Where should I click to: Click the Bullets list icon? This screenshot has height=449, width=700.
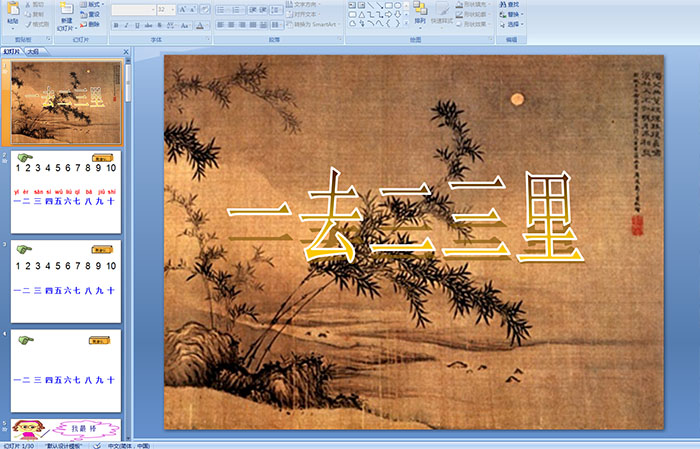click(x=222, y=9)
